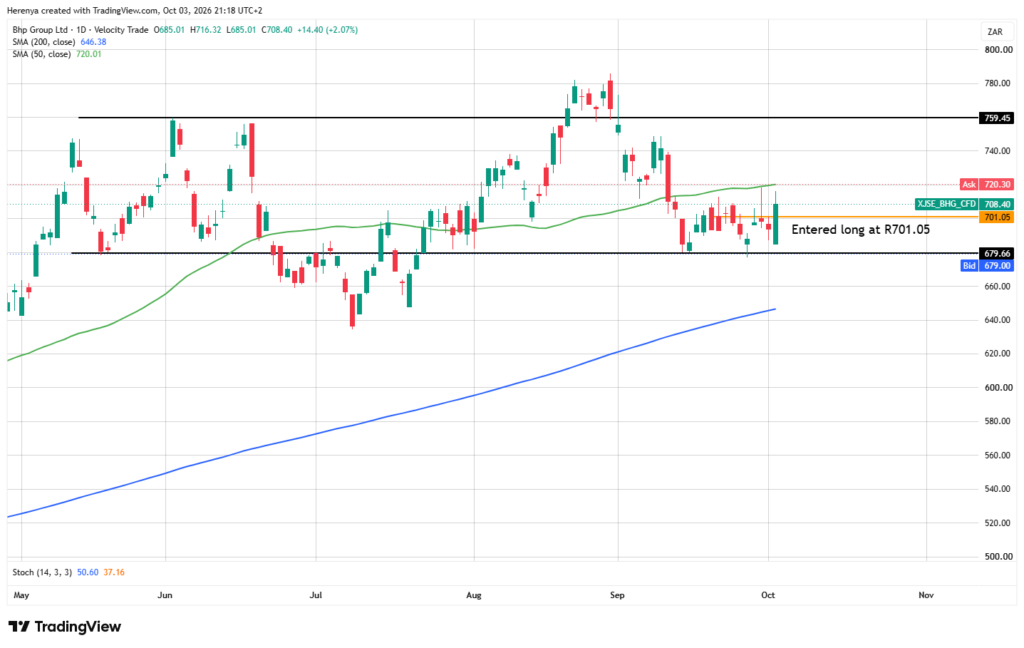The height and width of the screenshot is (648, 1024).
Task: Click the 780.00 price axis label
Action: (x=998, y=84)
